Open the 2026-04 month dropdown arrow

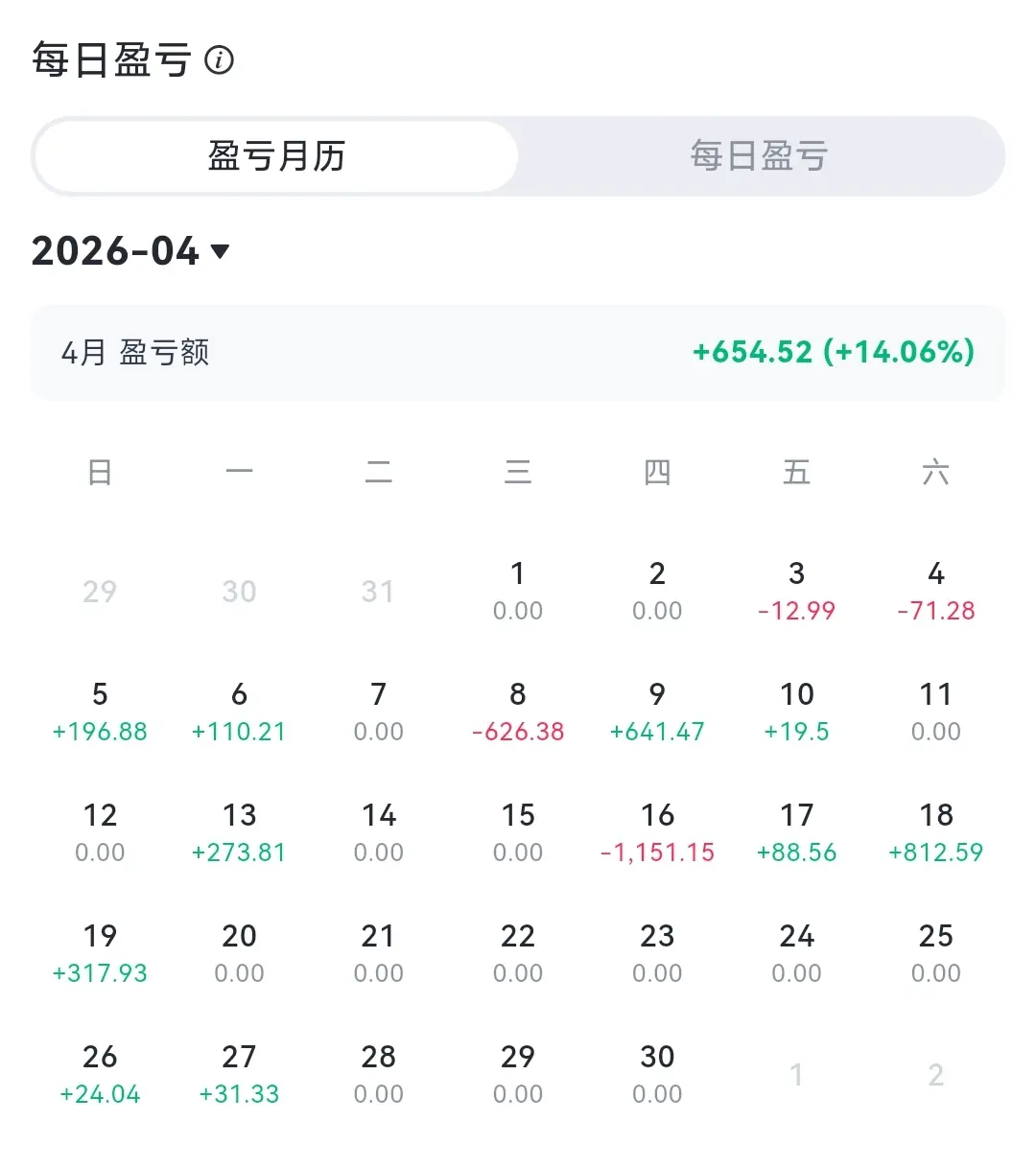click(220, 251)
